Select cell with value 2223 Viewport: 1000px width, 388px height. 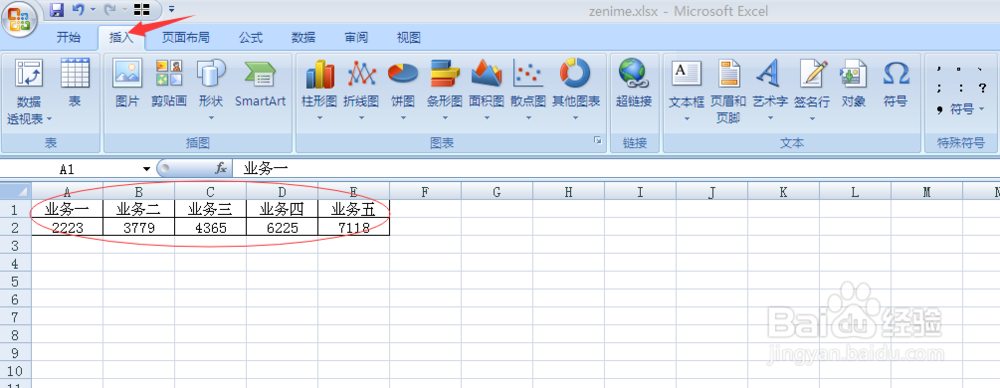pos(68,227)
